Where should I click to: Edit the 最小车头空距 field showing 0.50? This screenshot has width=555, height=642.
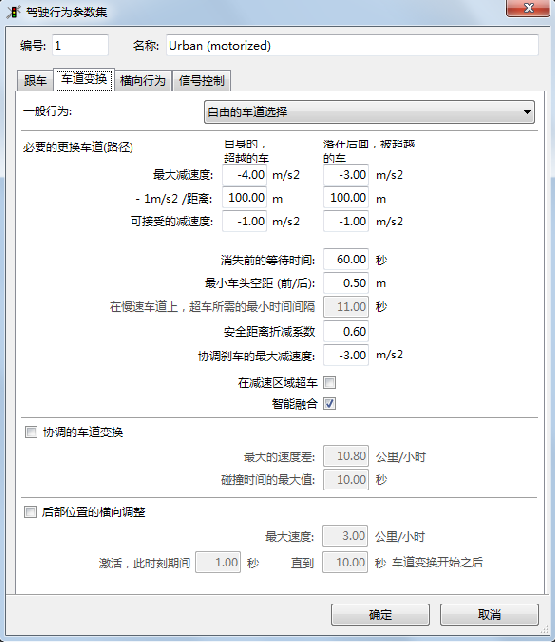point(346,283)
